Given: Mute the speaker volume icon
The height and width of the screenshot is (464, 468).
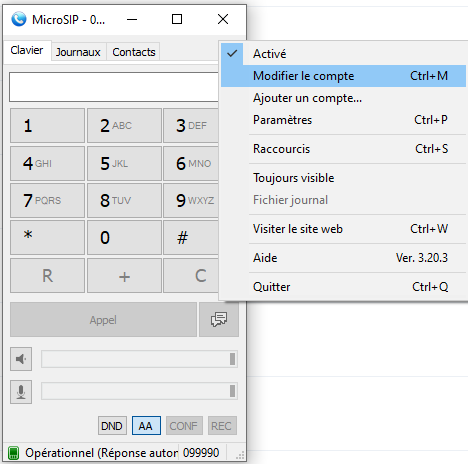Looking at the screenshot, I should [x=21, y=359].
